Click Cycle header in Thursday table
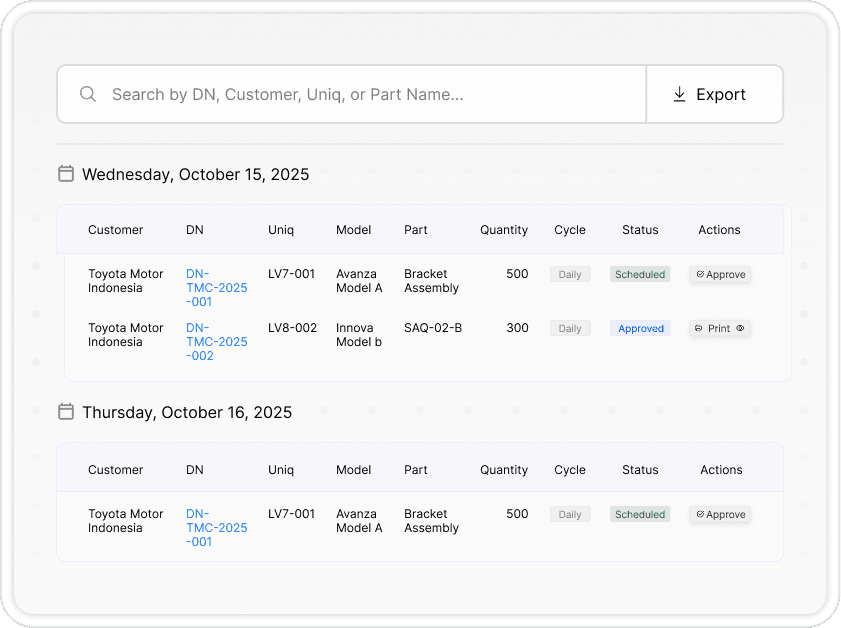The image size is (841, 628). [x=570, y=470]
